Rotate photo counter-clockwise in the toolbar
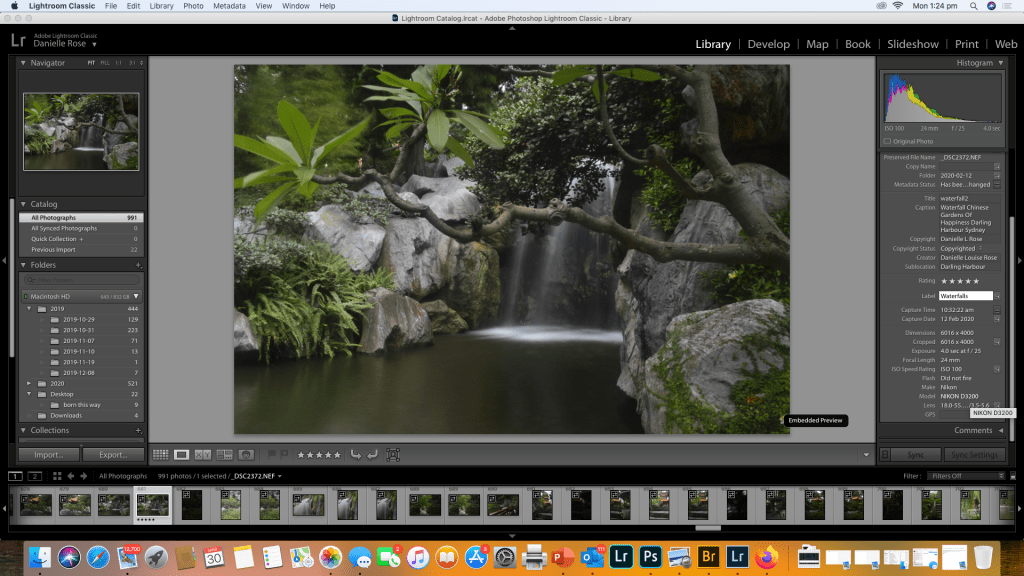 pos(355,455)
